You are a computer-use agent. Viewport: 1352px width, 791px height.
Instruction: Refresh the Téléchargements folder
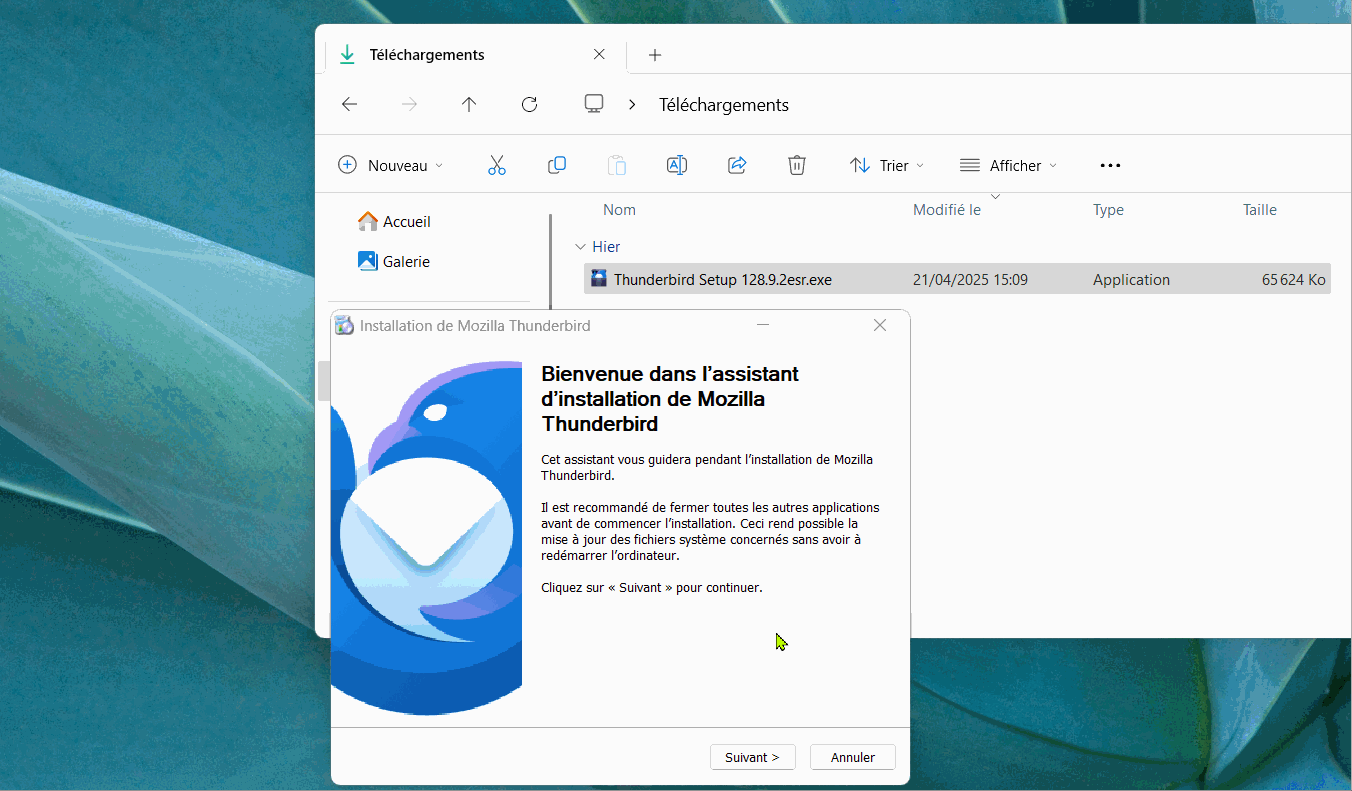coord(530,104)
